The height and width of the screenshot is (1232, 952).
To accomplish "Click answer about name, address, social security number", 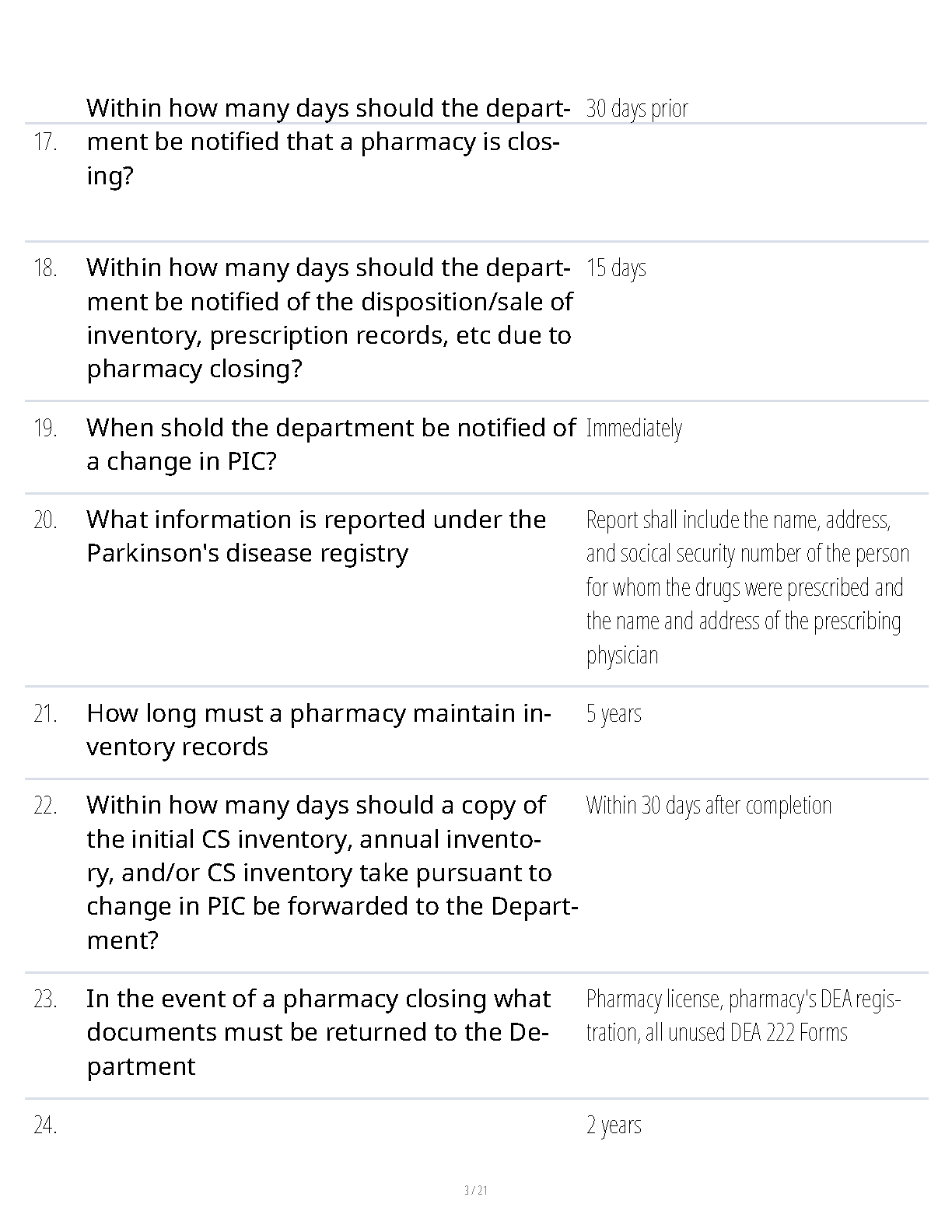I will tap(747, 587).
